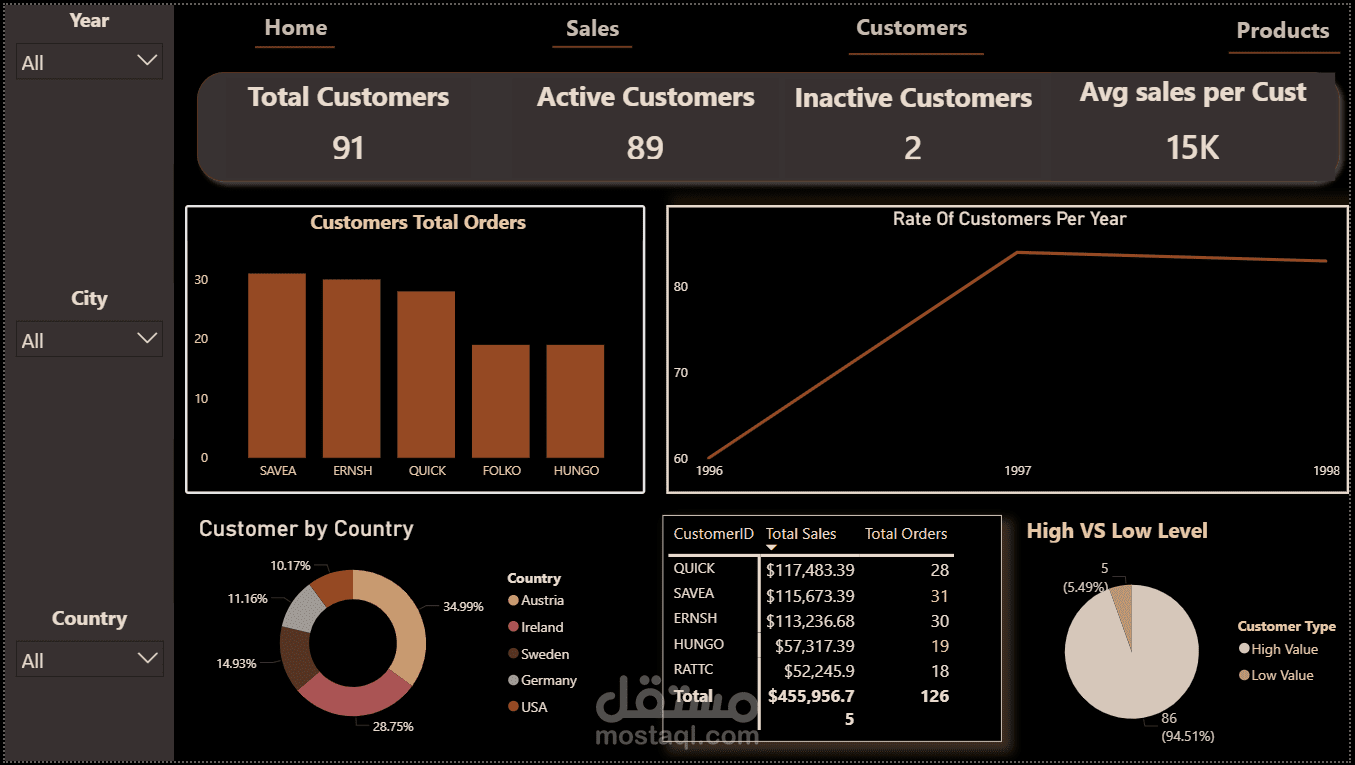Click the $57,317.39 sales cell
This screenshot has width=1355, height=765.
815,646
